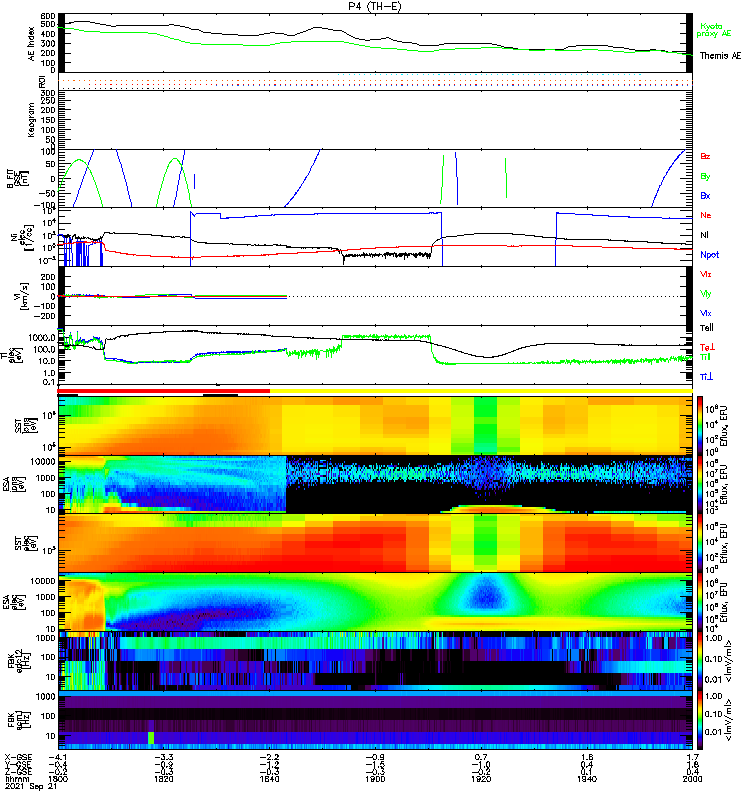Click the black parallel Te legend label
Image resolution: width=750 pixels, height=800 pixels.
(x=706, y=328)
